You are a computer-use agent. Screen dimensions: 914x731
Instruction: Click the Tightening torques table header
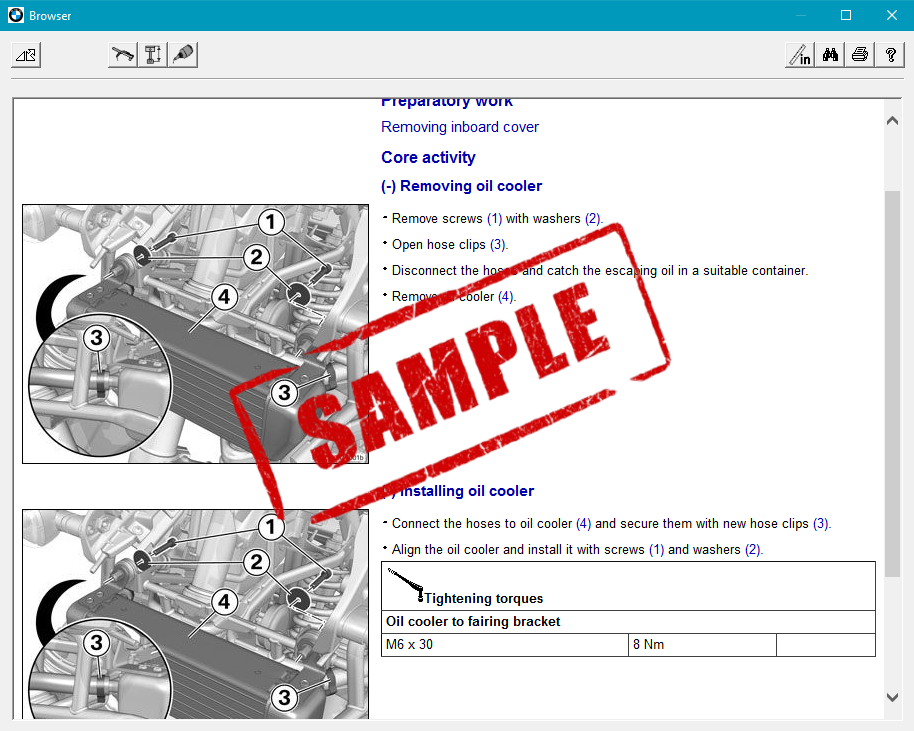[x=628, y=586]
